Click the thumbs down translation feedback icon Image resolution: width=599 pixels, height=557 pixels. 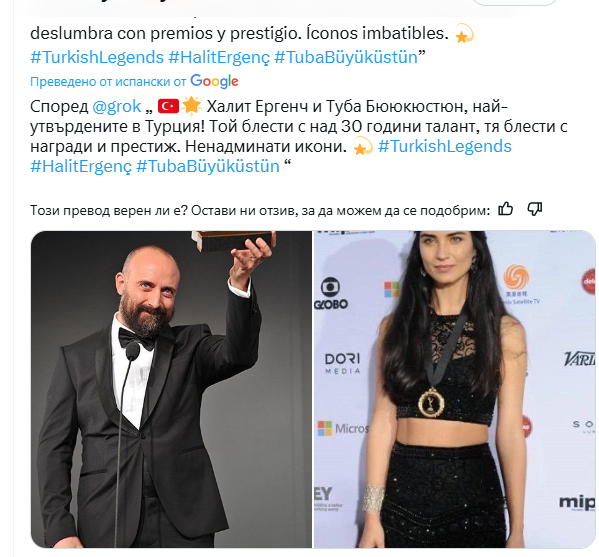pyautogui.click(x=534, y=209)
